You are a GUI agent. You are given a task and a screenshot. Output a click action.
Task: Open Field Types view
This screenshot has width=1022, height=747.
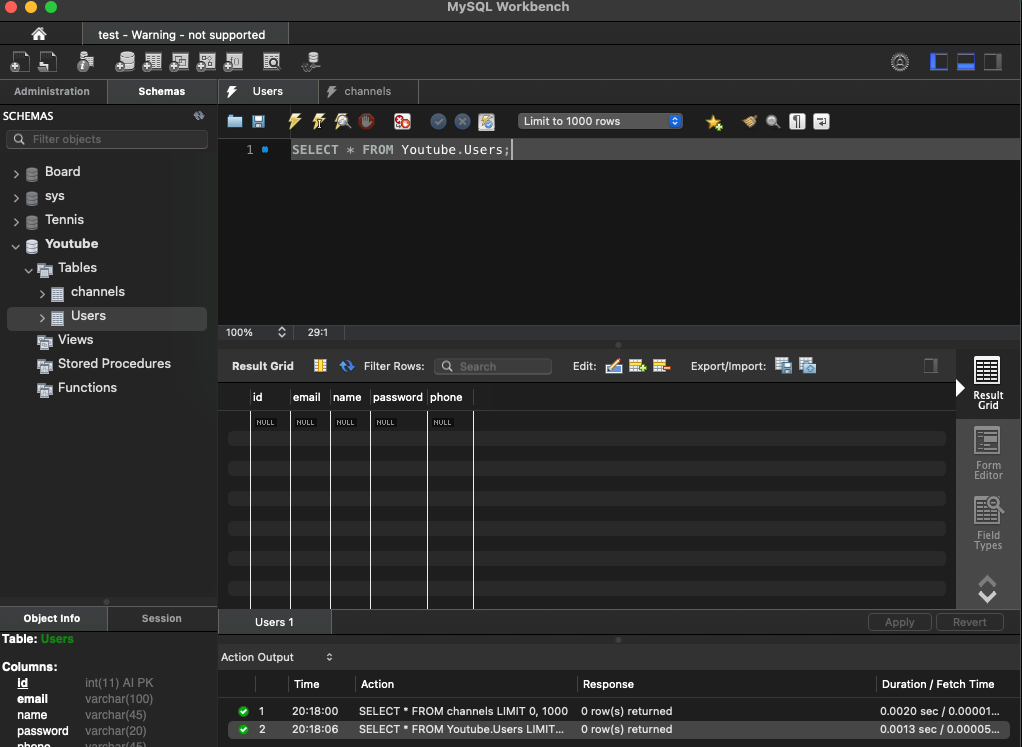(x=988, y=523)
